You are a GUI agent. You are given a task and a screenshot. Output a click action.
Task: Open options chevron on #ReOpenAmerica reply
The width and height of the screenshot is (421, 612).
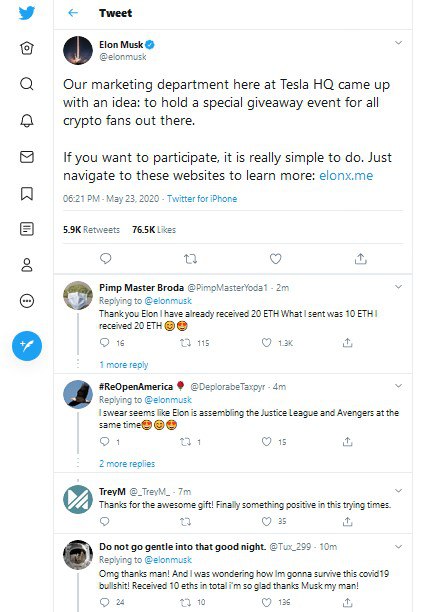click(398, 386)
